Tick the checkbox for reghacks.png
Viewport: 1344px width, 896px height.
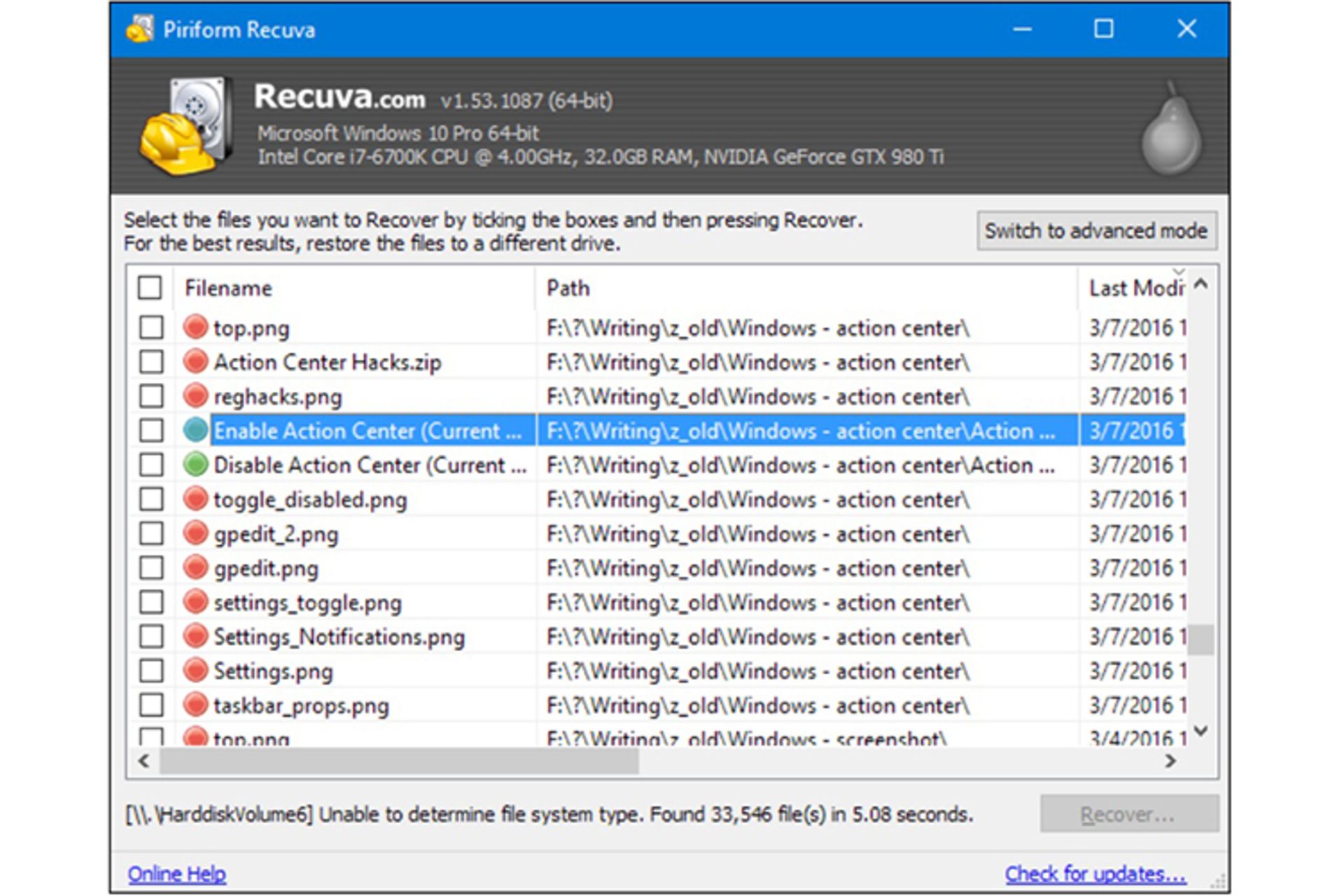pos(150,396)
